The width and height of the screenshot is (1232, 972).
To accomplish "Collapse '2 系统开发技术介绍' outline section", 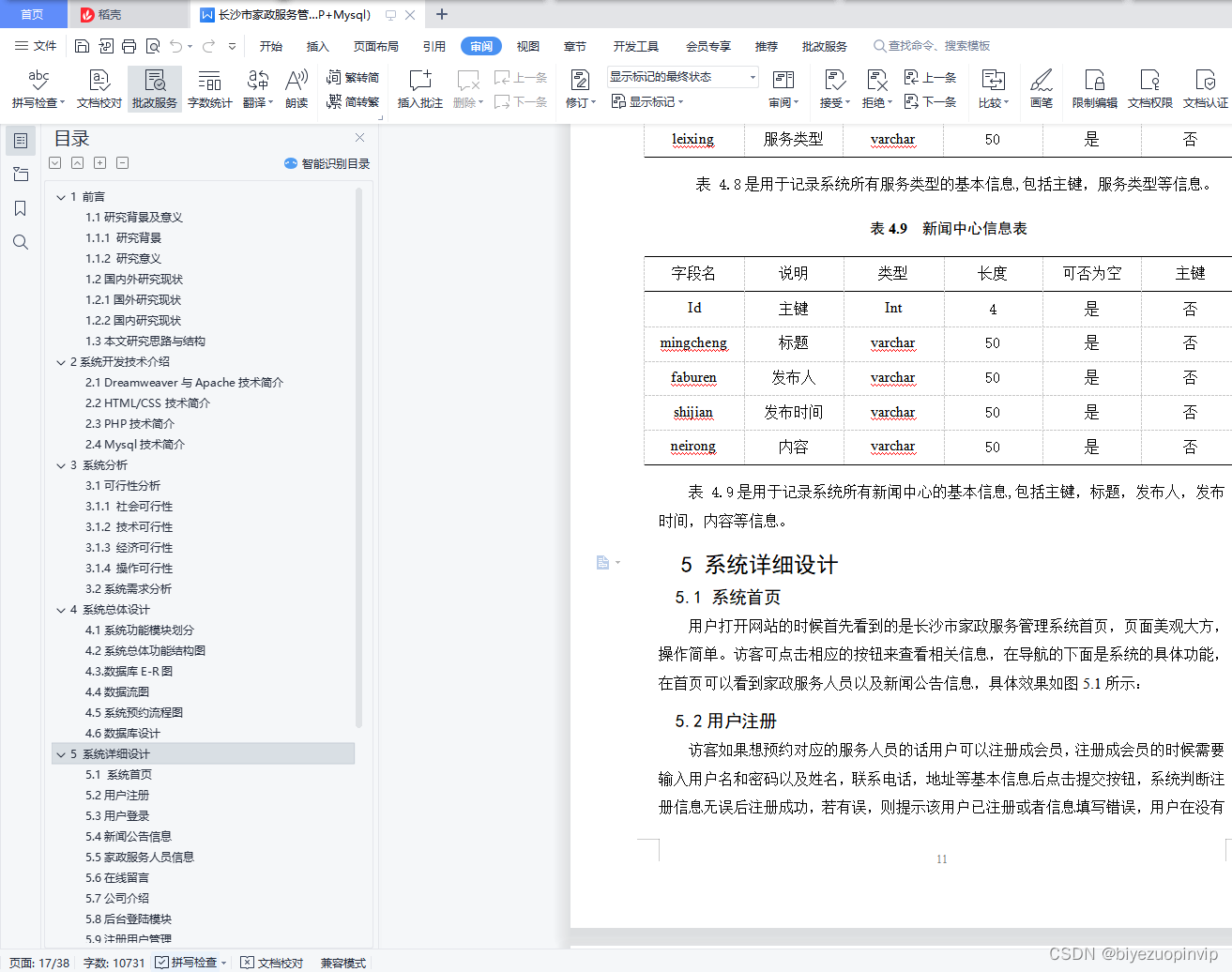I will (61, 362).
